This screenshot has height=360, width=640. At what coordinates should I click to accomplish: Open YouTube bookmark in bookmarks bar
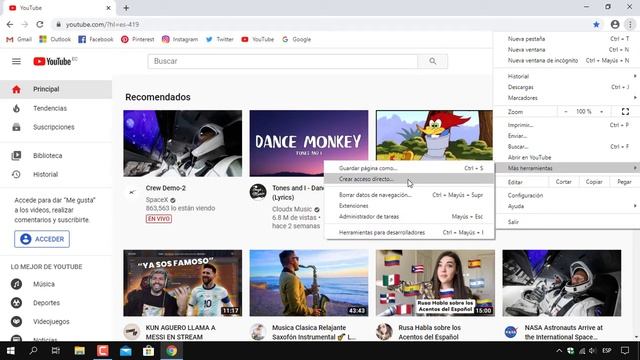tap(258, 39)
